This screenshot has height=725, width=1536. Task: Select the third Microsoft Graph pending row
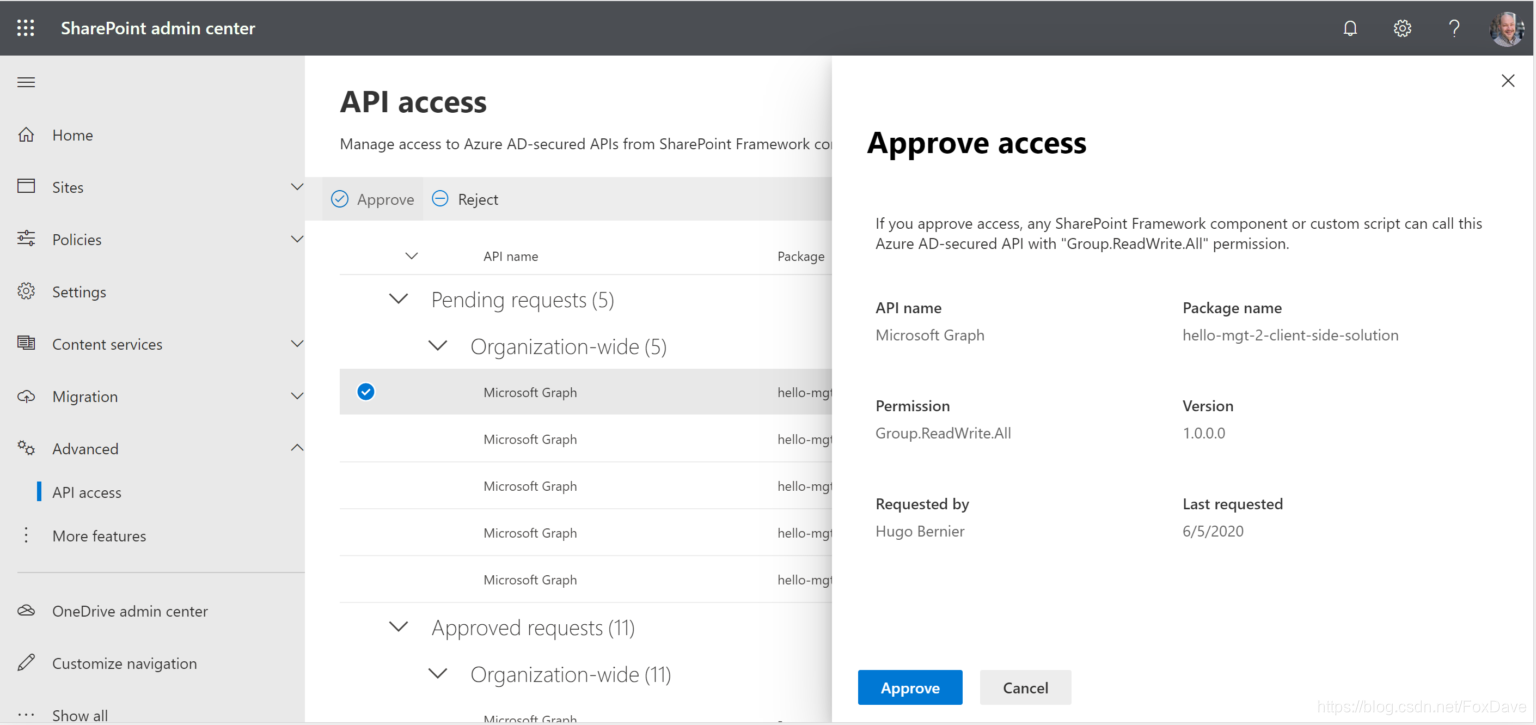pos(586,486)
